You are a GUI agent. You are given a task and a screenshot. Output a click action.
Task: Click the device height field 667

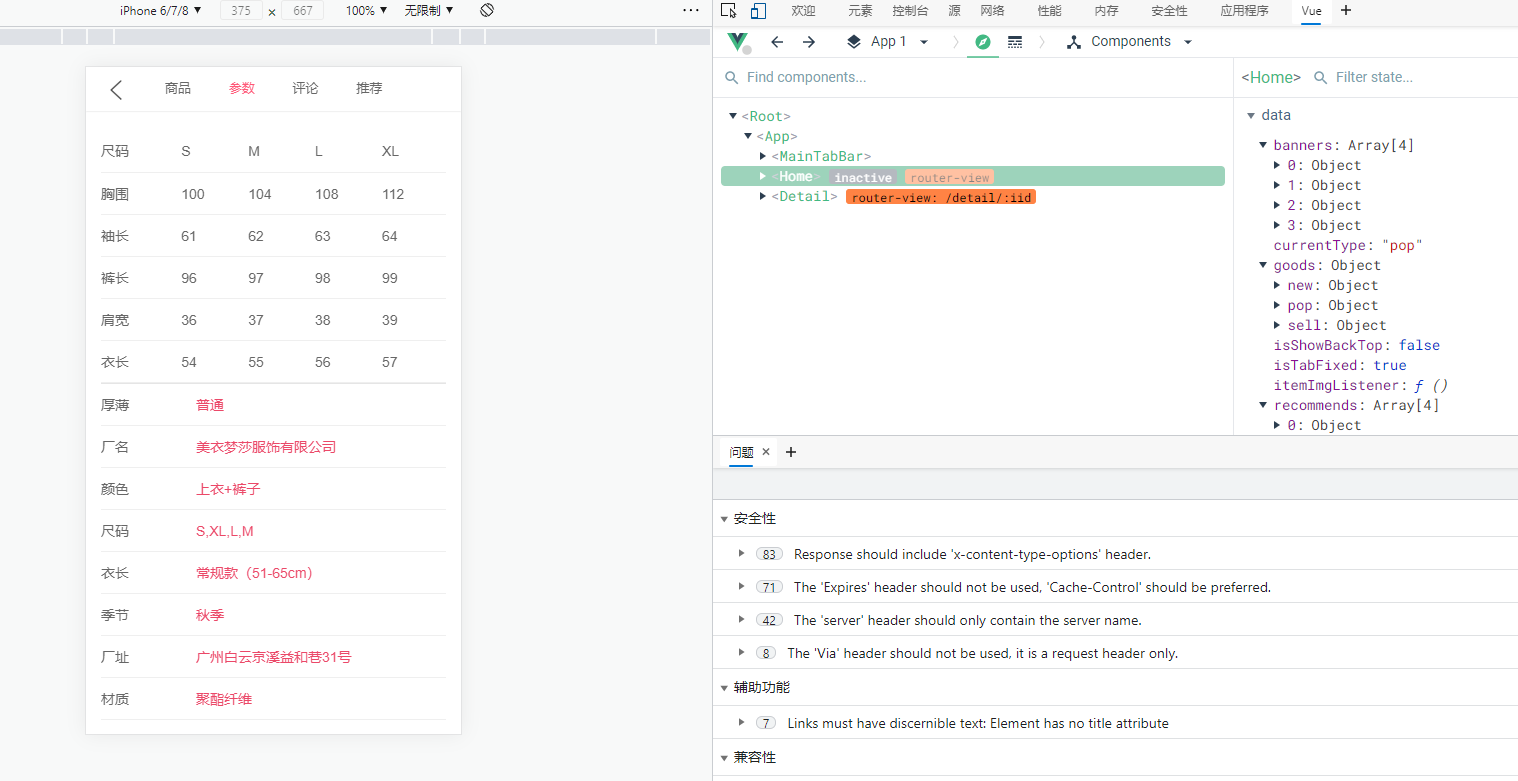tap(303, 10)
